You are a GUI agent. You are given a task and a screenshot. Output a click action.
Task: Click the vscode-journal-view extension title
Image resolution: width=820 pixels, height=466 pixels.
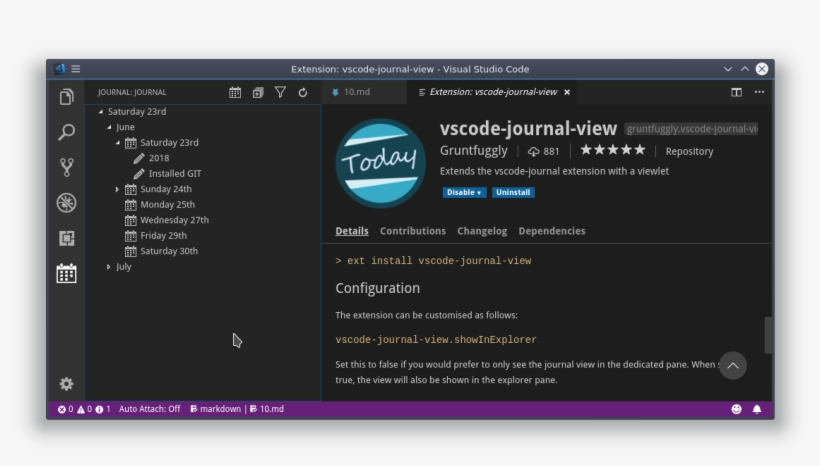point(528,128)
